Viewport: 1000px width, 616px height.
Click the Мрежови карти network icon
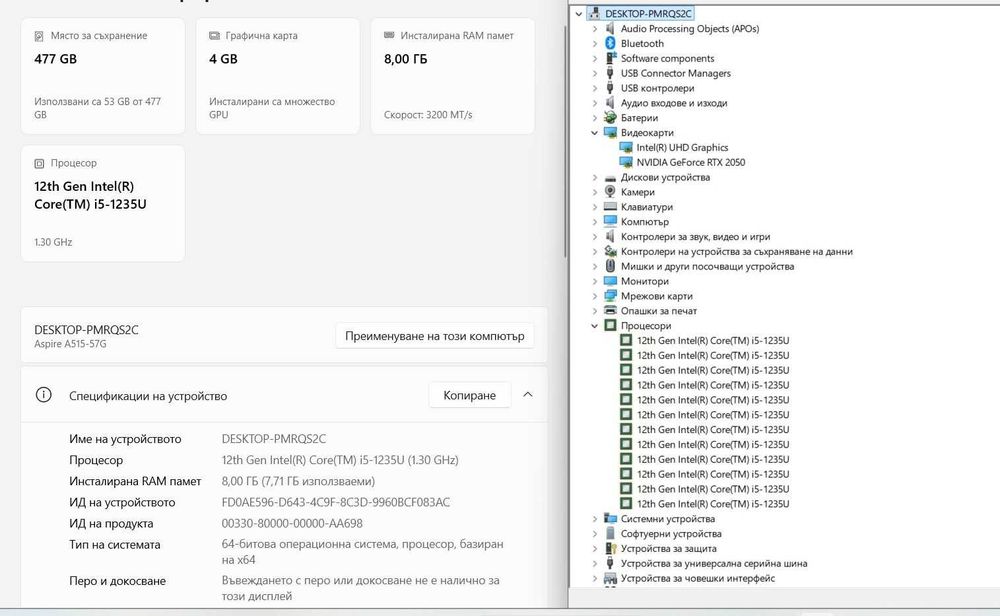coord(610,296)
